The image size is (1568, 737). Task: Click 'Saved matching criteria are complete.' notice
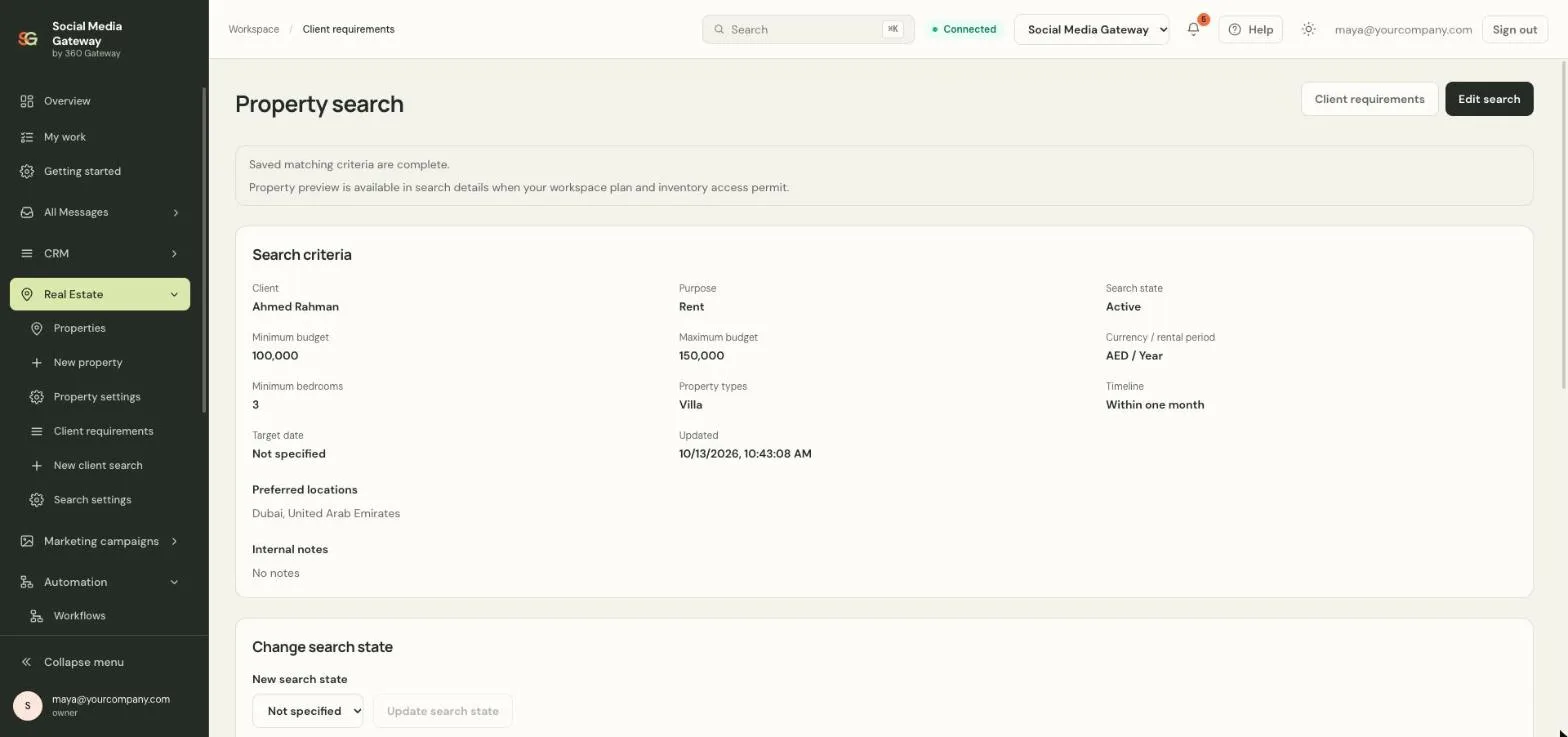pos(349,164)
